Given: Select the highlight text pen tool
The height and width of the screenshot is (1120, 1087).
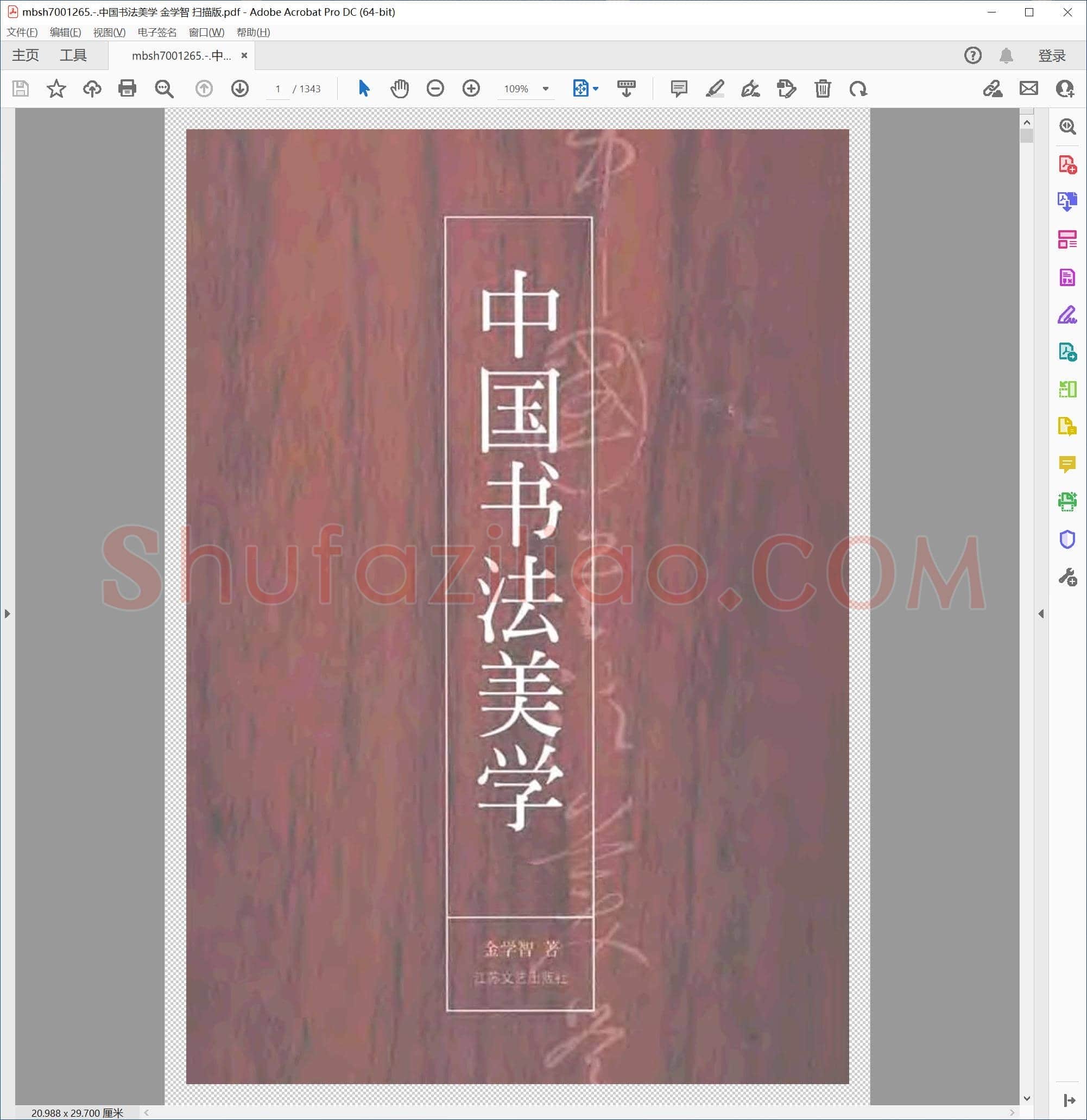Looking at the screenshot, I should click(x=715, y=88).
